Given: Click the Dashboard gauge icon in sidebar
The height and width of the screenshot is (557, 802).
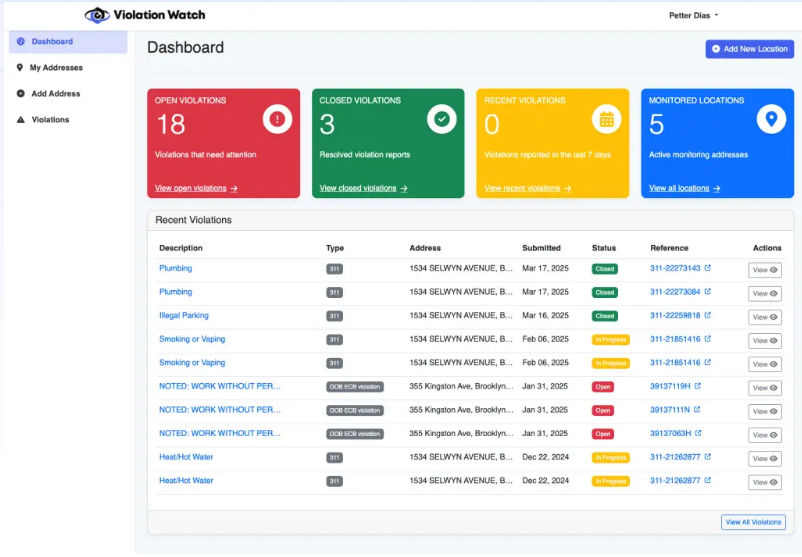Looking at the screenshot, I should pos(20,41).
